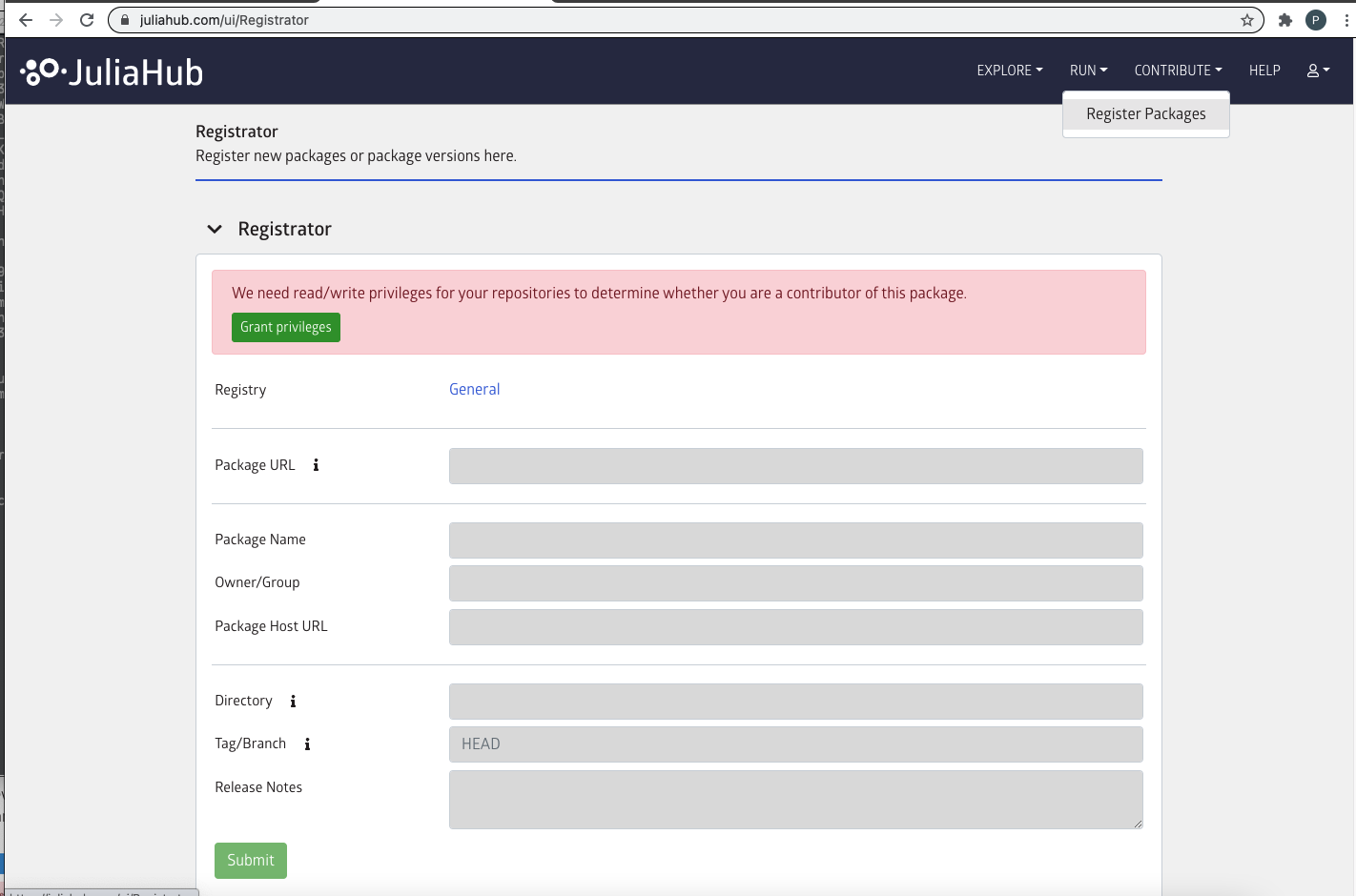Click the 'Package Host URL' label
This screenshot has height=896, width=1356.
(271, 626)
